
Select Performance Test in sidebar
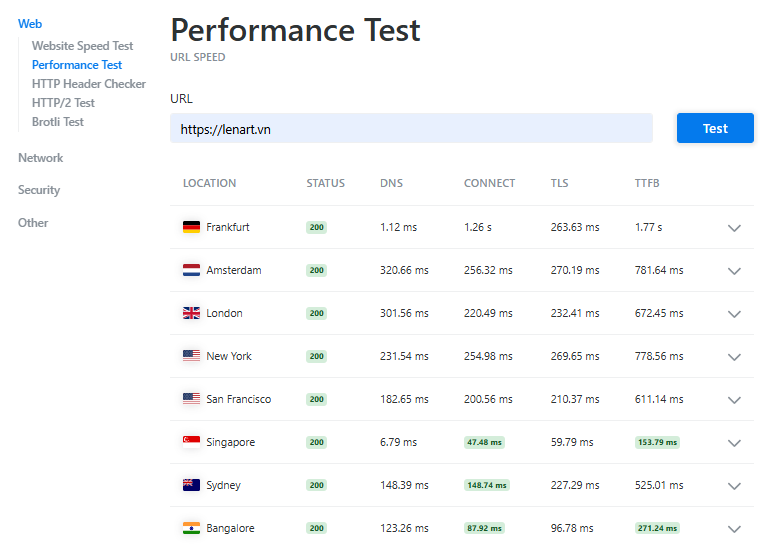tap(77, 65)
